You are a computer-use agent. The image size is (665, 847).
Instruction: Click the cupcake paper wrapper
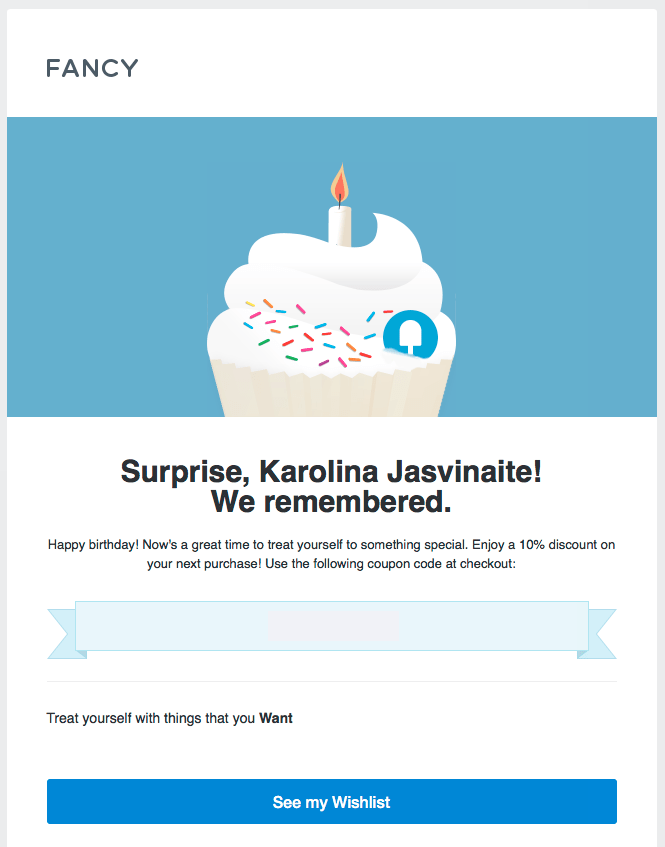[331, 388]
